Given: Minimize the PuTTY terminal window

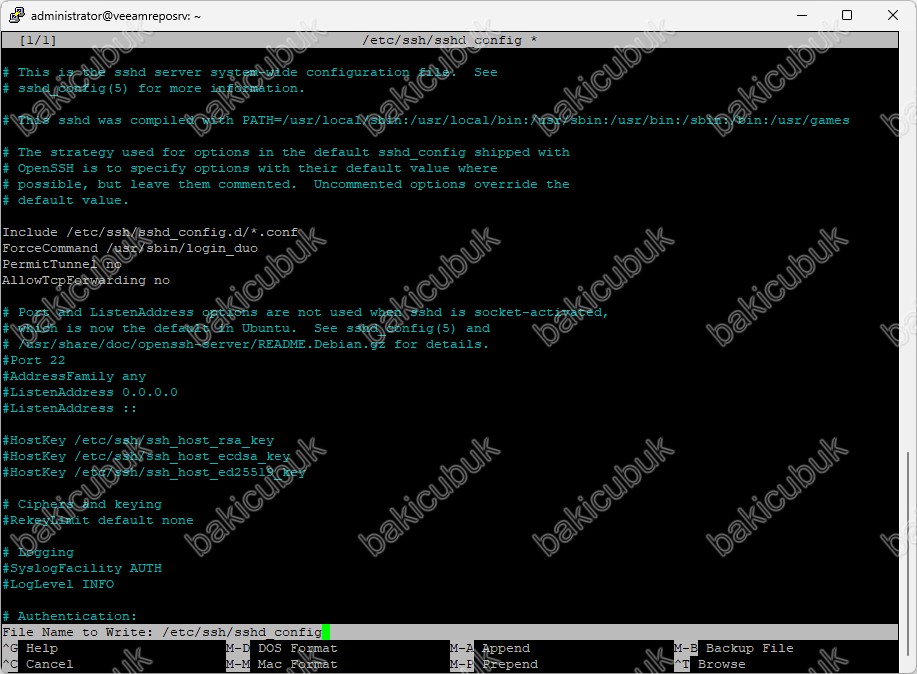Looking at the screenshot, I should pos(801,16).
